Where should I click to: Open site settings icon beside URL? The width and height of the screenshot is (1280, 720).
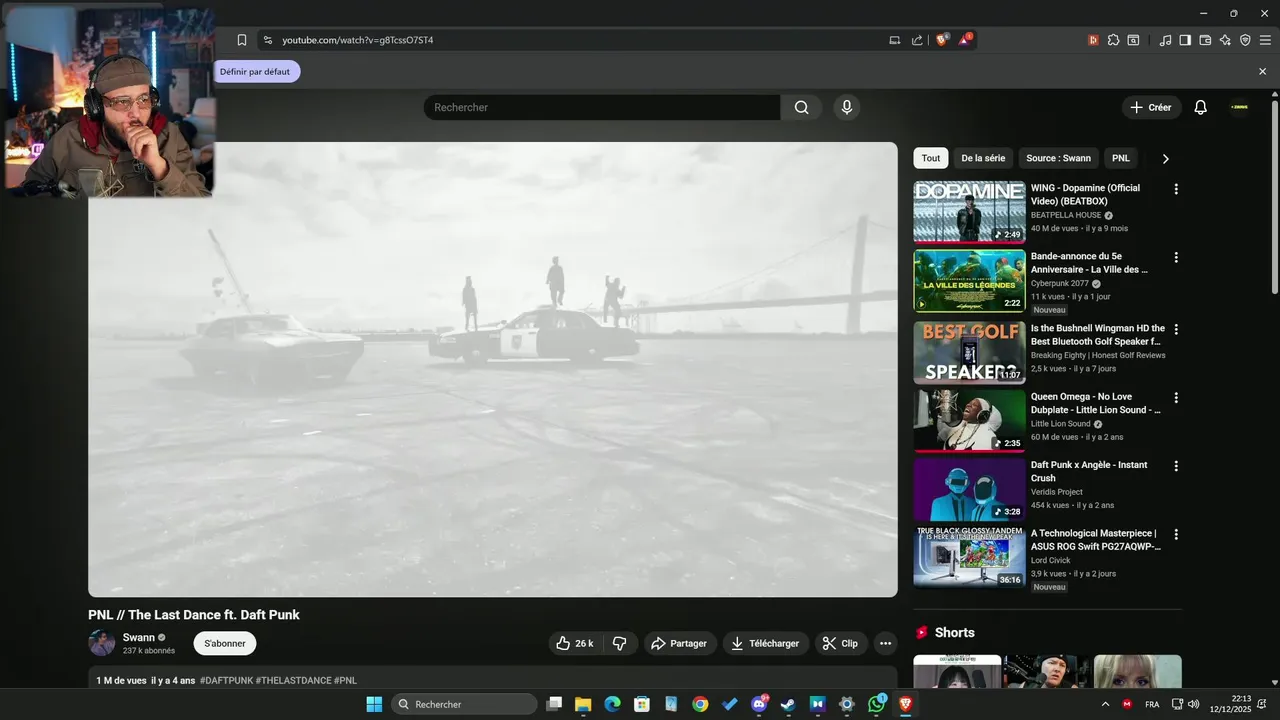coord(267,40)
